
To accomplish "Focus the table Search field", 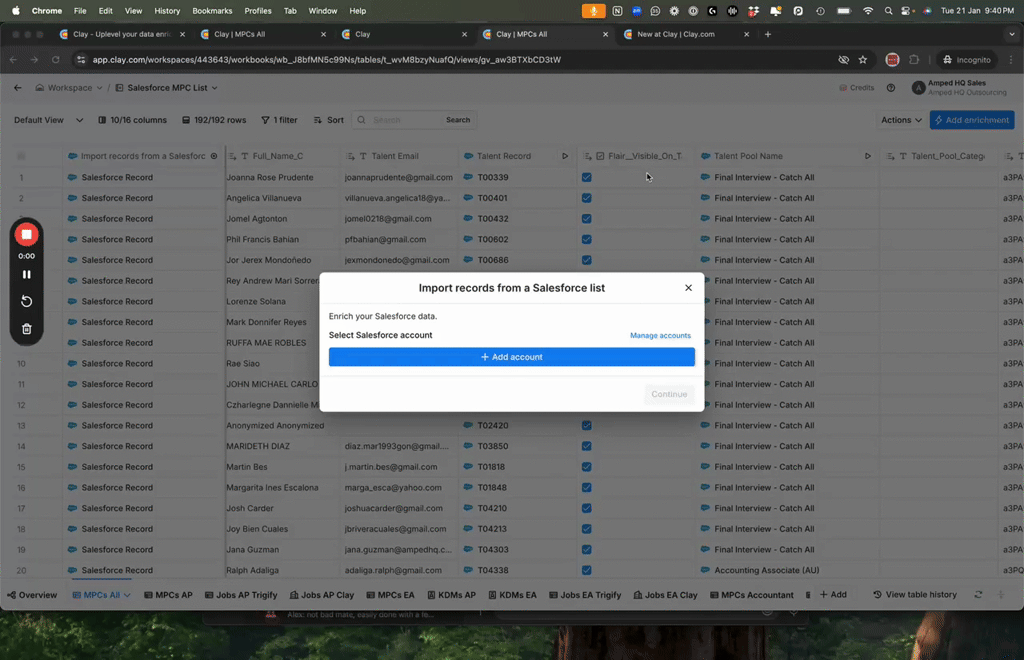I will tap(405, 120).
